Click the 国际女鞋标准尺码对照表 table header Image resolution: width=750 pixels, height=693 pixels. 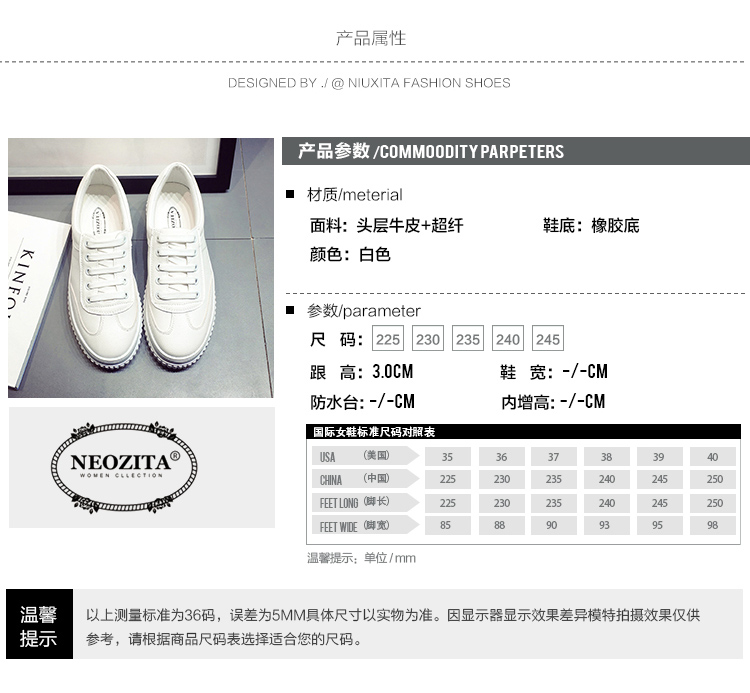pyautogui.click(x=523, y=432)
